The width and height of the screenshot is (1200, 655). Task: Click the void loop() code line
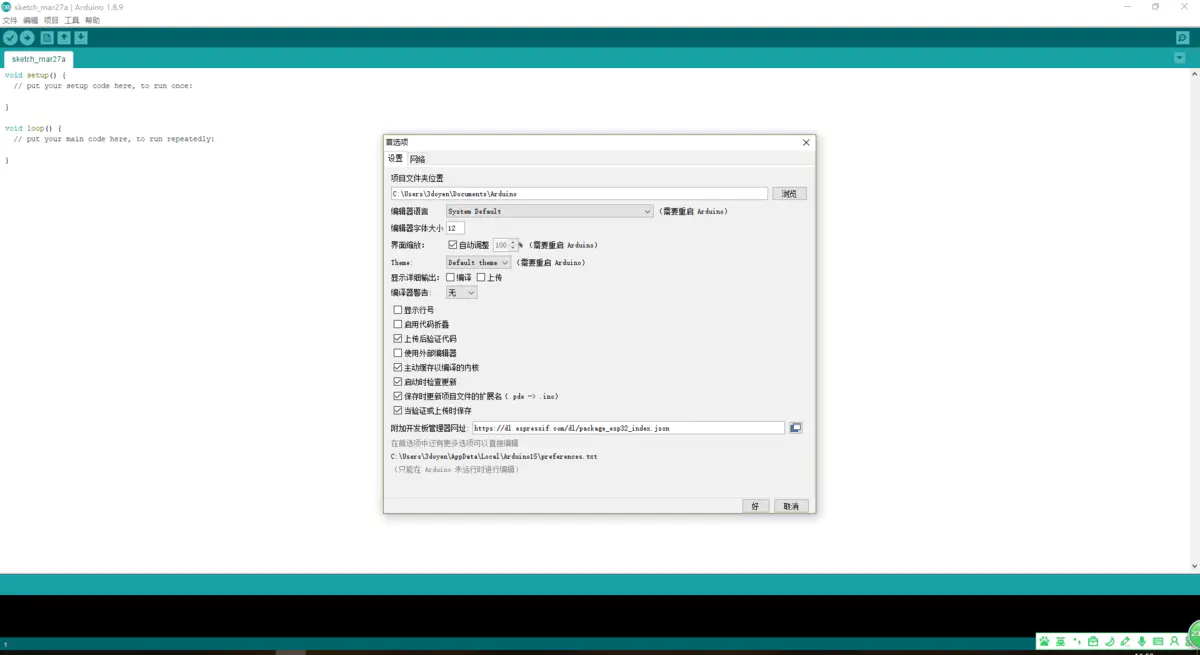(x=33, y=128)
